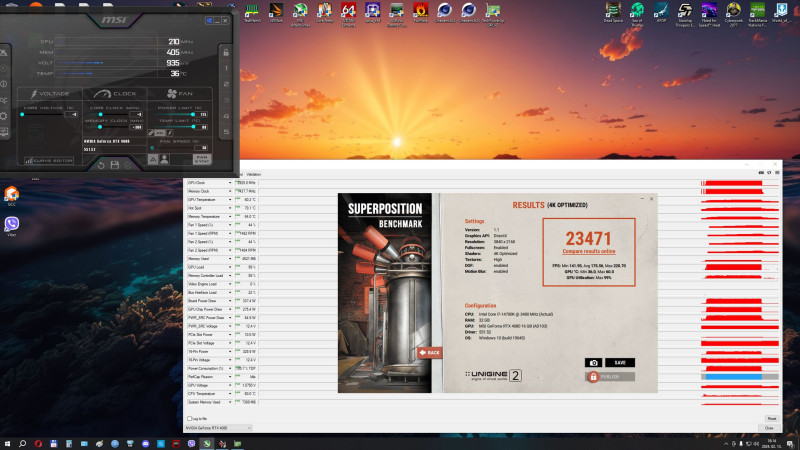
Task: Click the Fan section header in Afterburner
Action: point(180,94)
